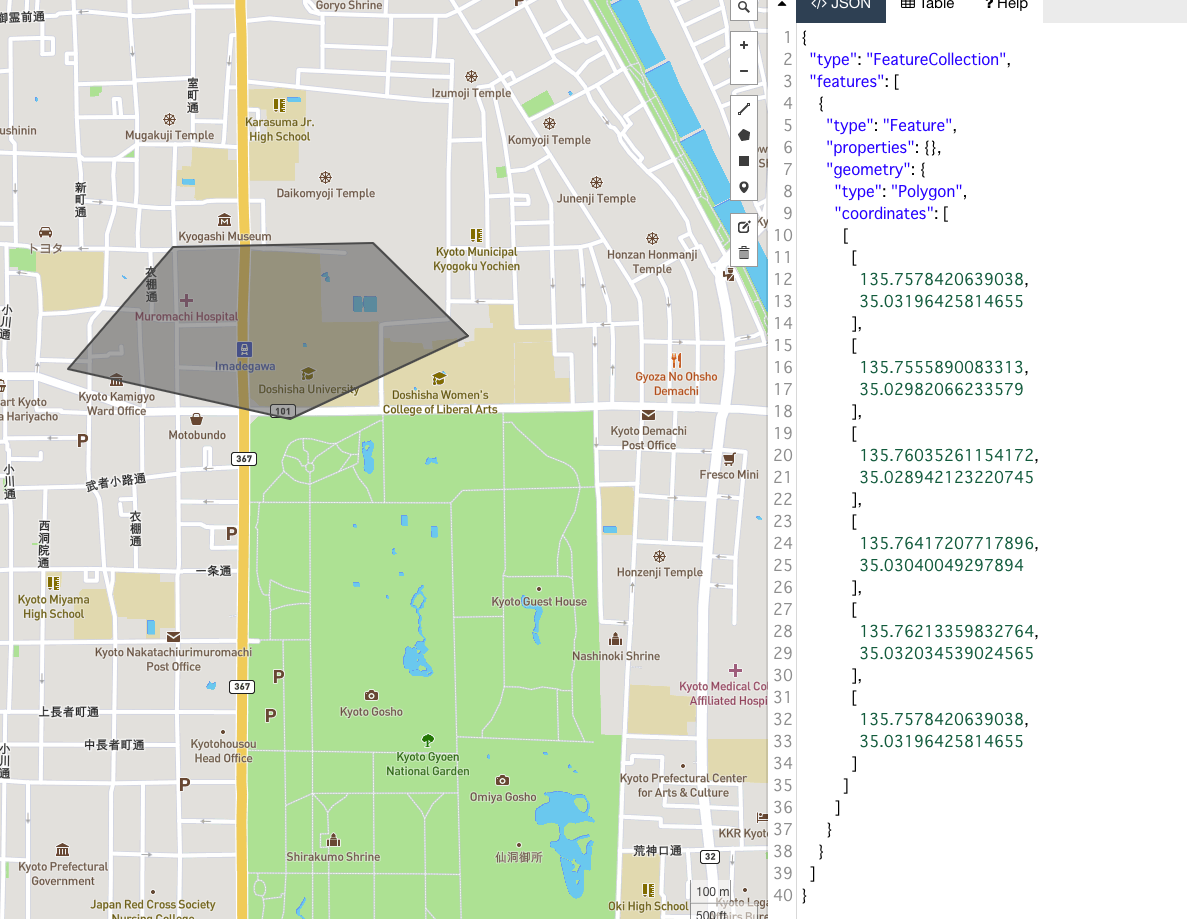Click the Gyoza No Ohsho restaurant icon
1187x919 pixels.
[676, 360]
